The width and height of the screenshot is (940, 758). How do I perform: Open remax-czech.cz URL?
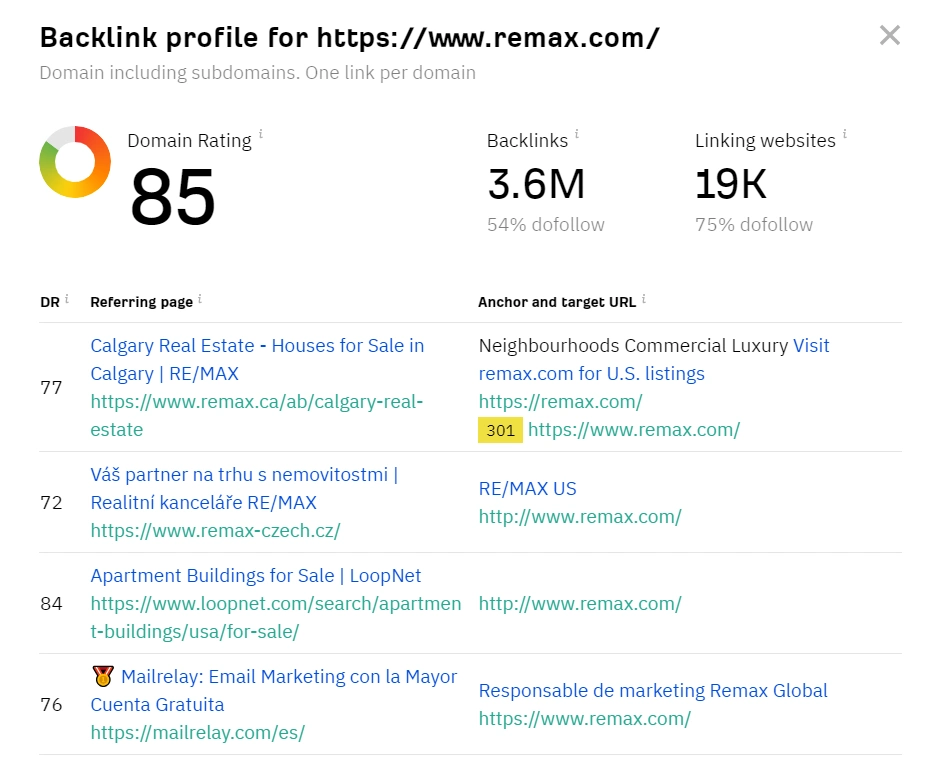coord(215,530)
